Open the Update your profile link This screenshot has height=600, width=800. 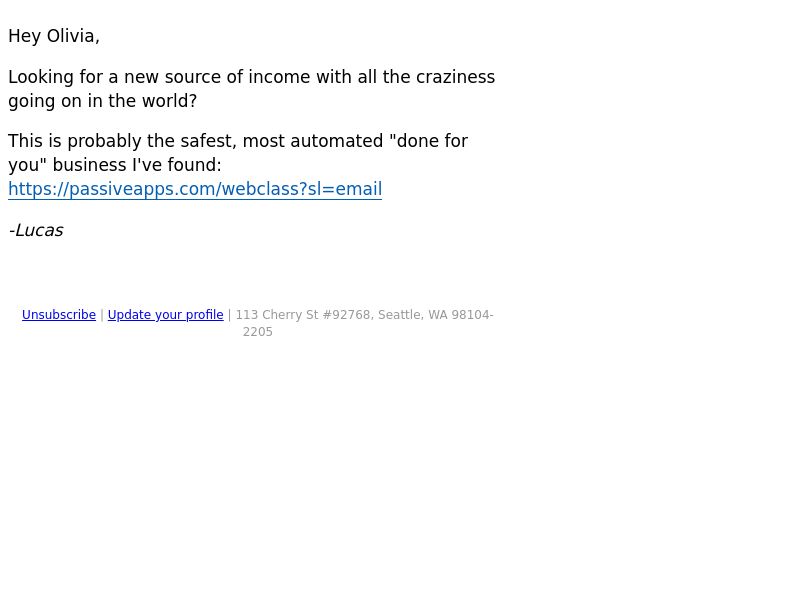(165, 315)
